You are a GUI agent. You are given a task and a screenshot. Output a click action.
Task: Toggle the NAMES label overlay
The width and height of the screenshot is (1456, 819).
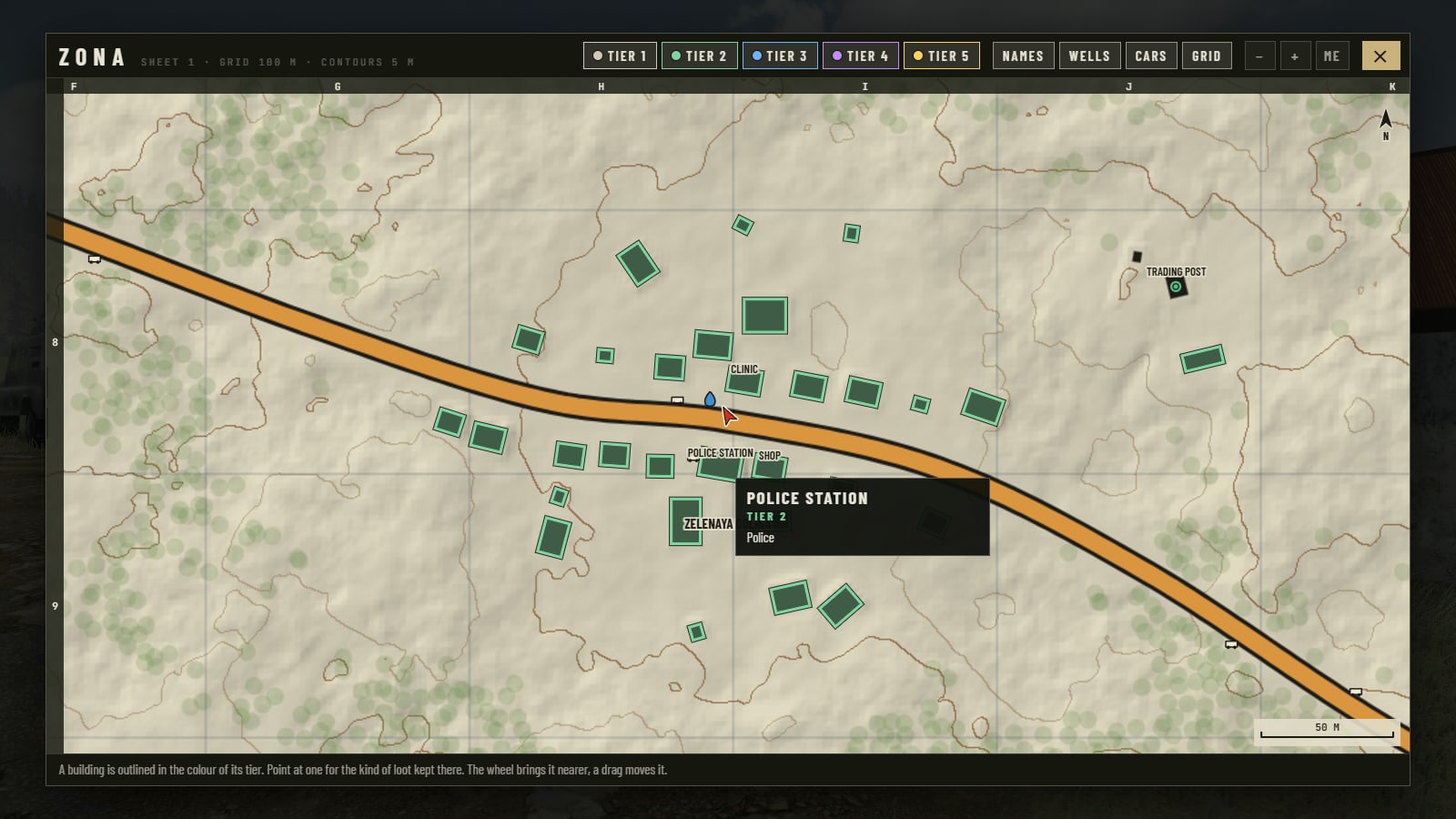tap(1023, 56)
